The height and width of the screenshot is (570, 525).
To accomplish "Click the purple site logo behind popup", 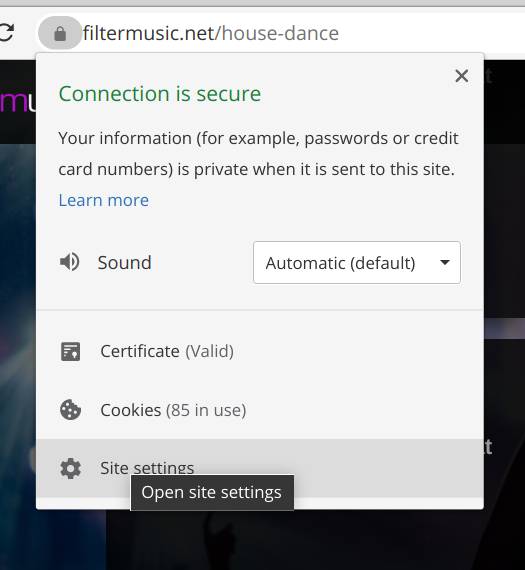I will [x=17, y=101].
